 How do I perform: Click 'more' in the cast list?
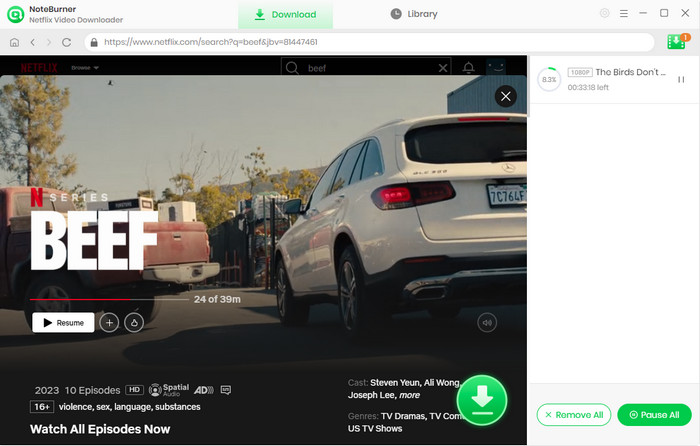(x=409, y=395)
